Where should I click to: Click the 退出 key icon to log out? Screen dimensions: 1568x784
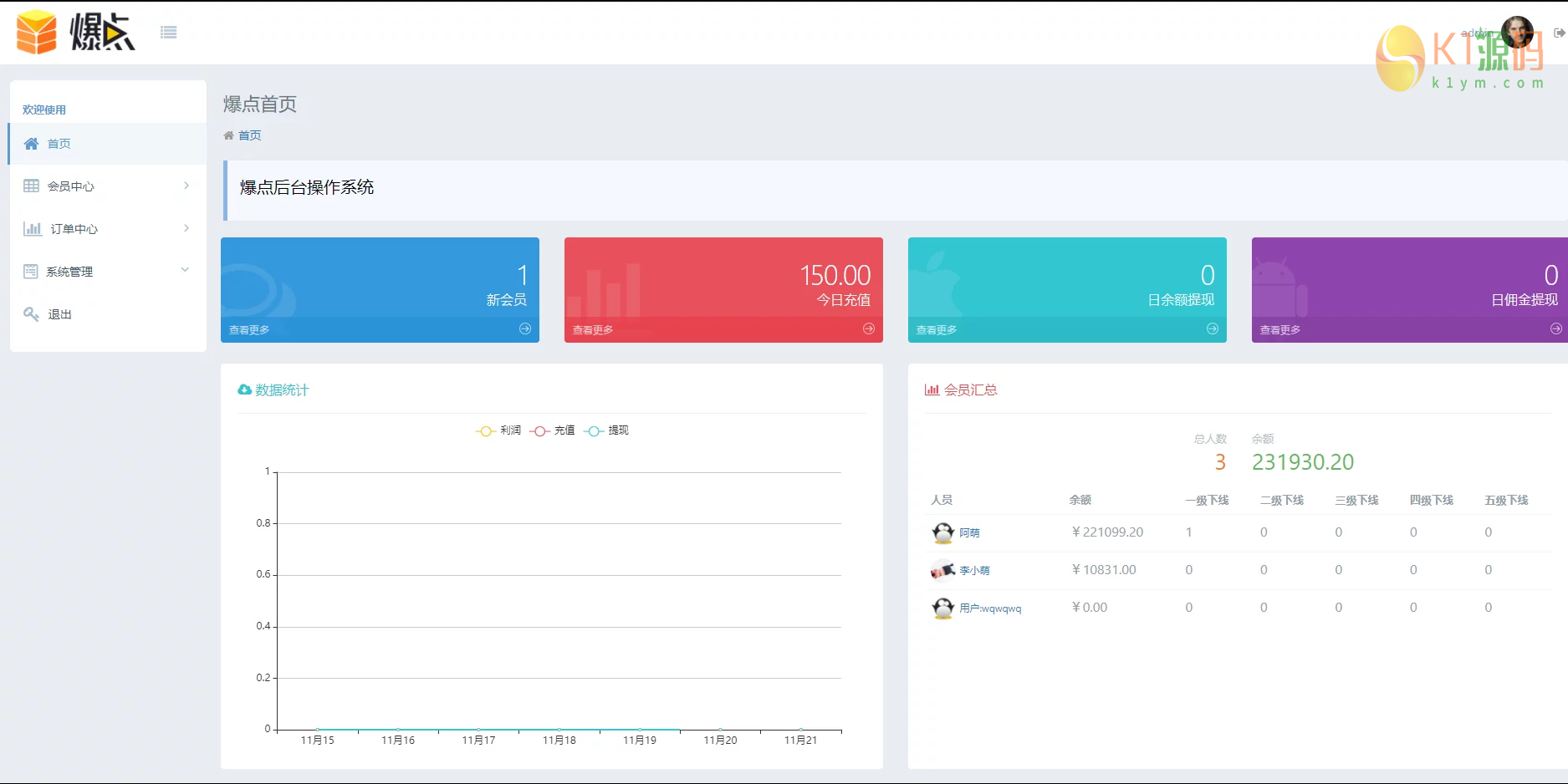coord(31,313)
